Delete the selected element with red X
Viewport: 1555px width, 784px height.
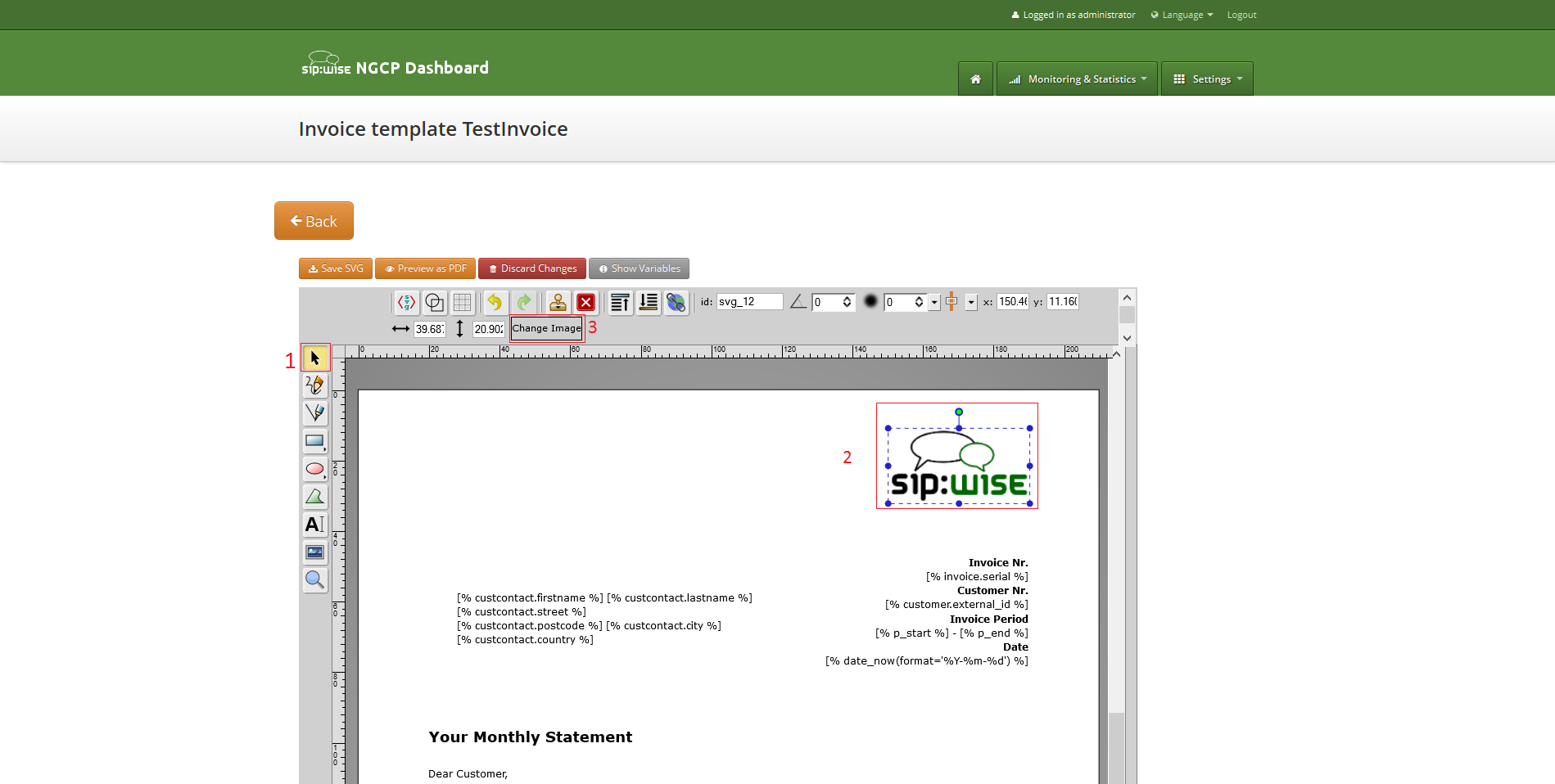tap(585, 302)
